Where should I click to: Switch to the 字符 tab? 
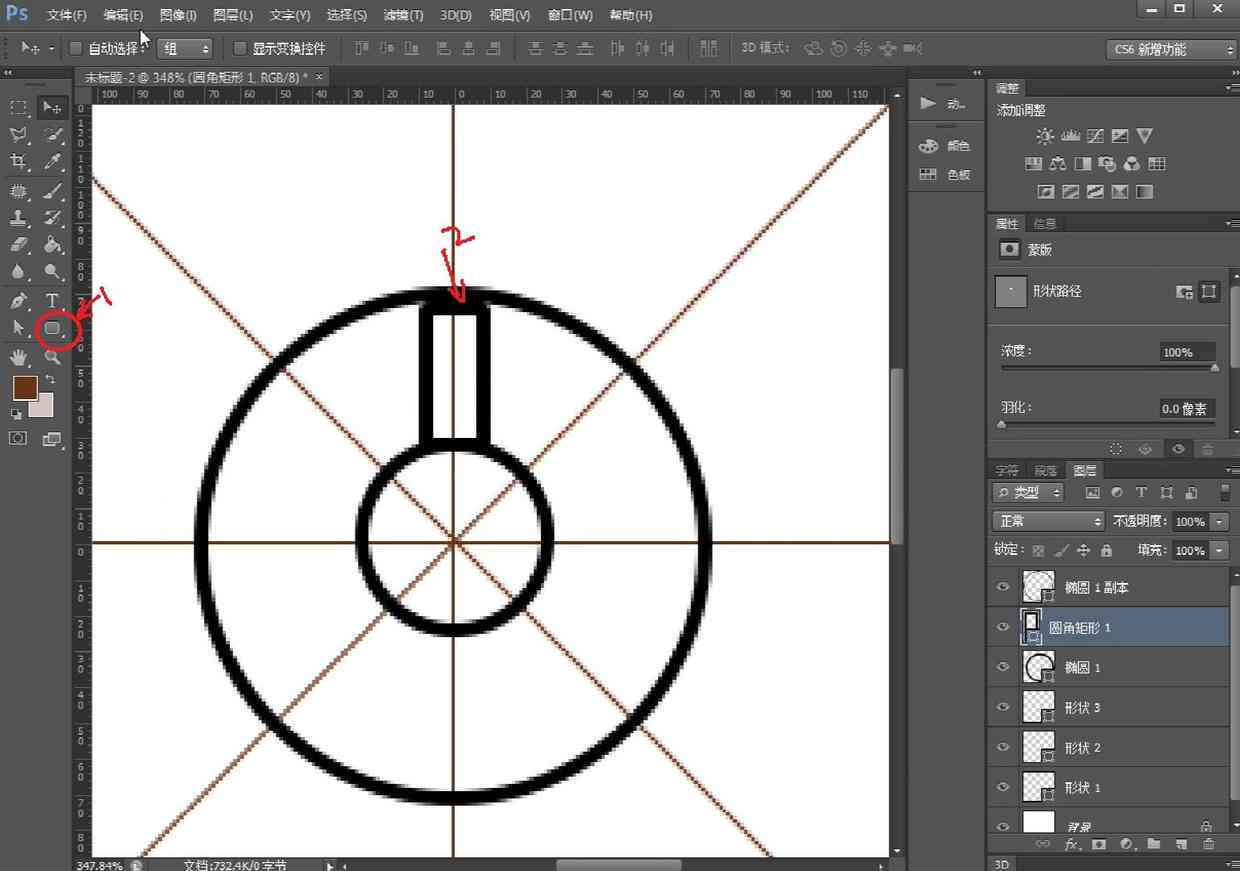click(1007, 470)
